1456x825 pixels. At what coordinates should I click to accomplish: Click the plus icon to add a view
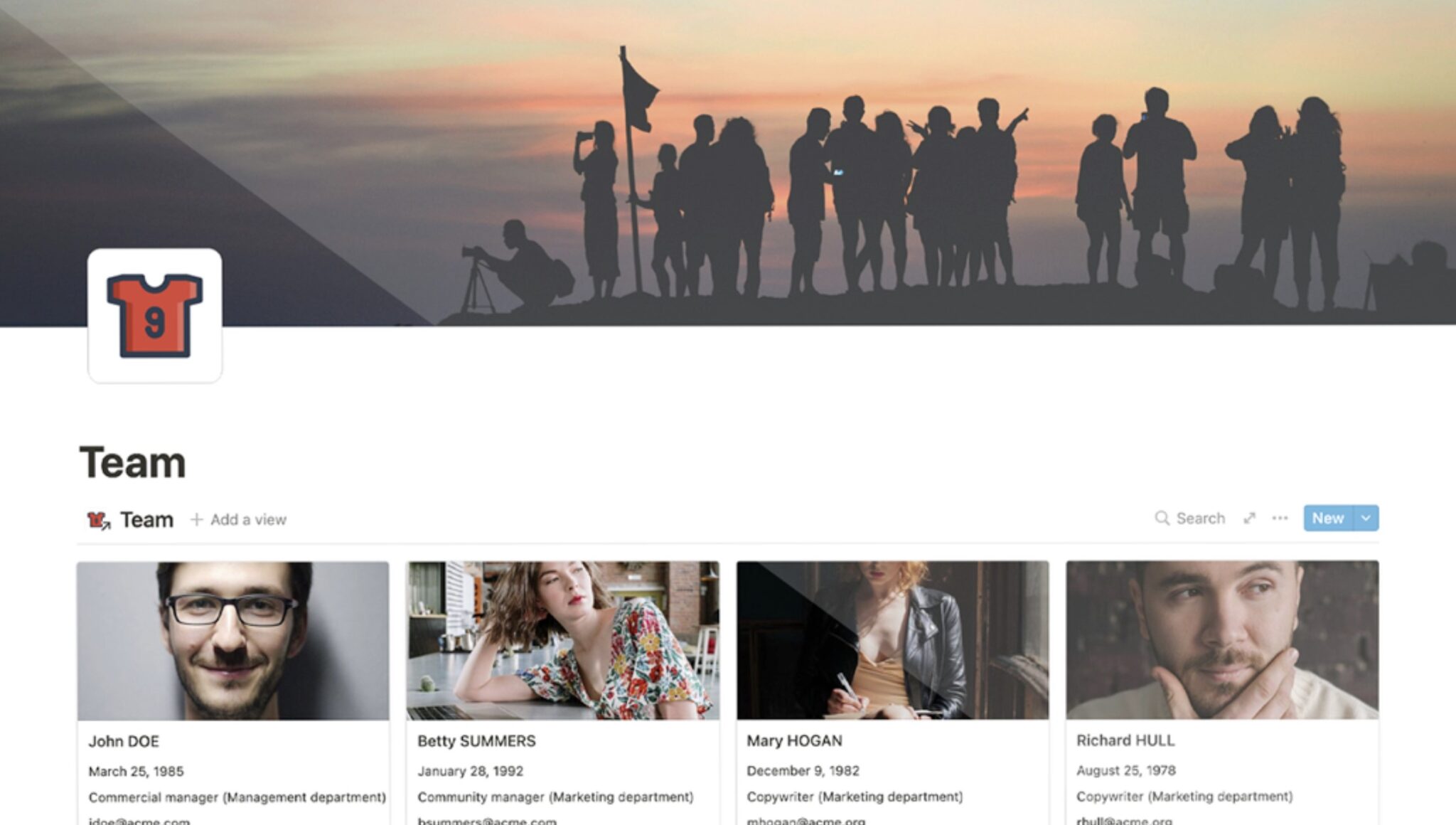[197, 520]
